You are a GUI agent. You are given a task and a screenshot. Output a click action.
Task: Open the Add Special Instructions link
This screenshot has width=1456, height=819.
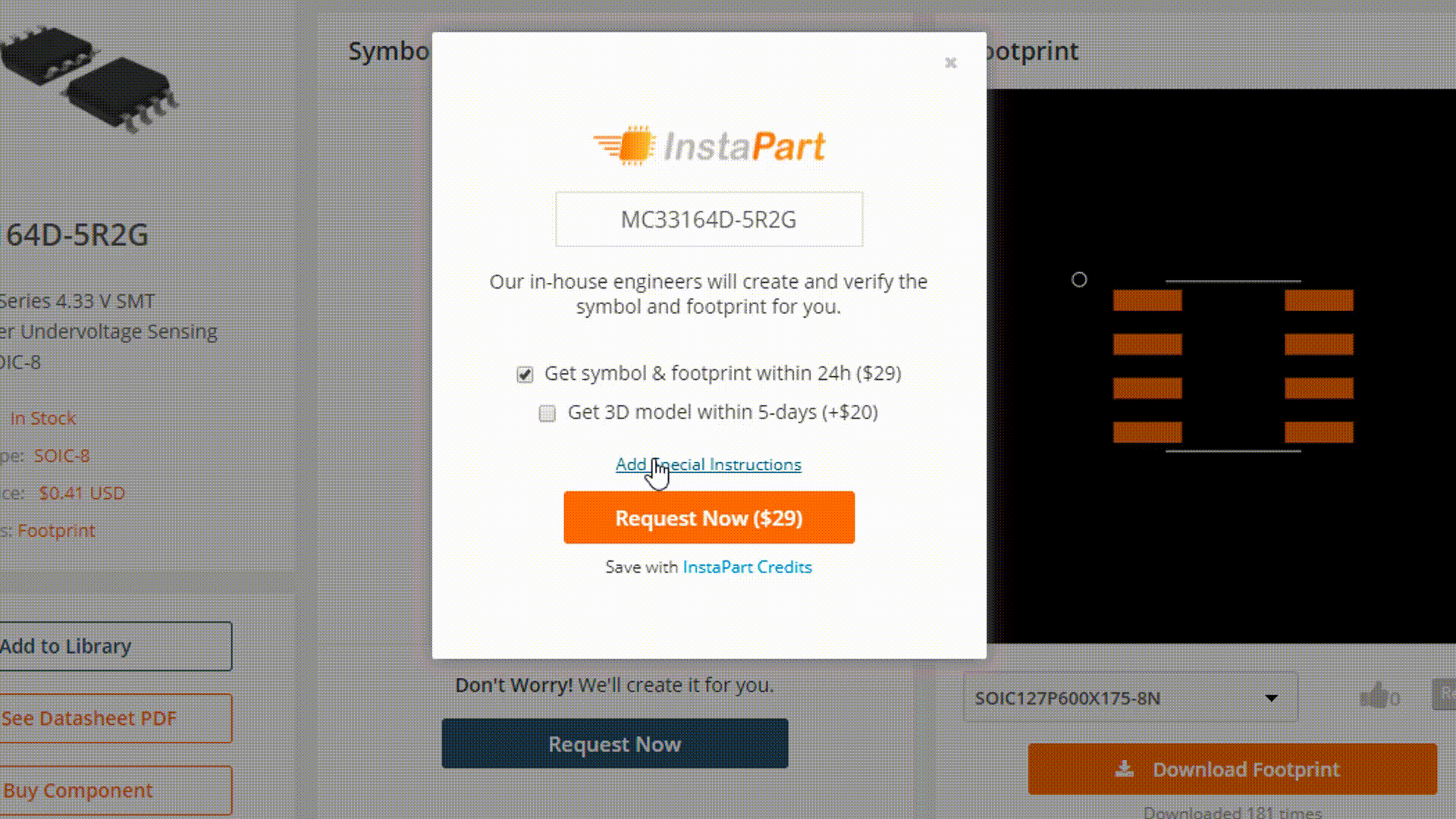708,464
